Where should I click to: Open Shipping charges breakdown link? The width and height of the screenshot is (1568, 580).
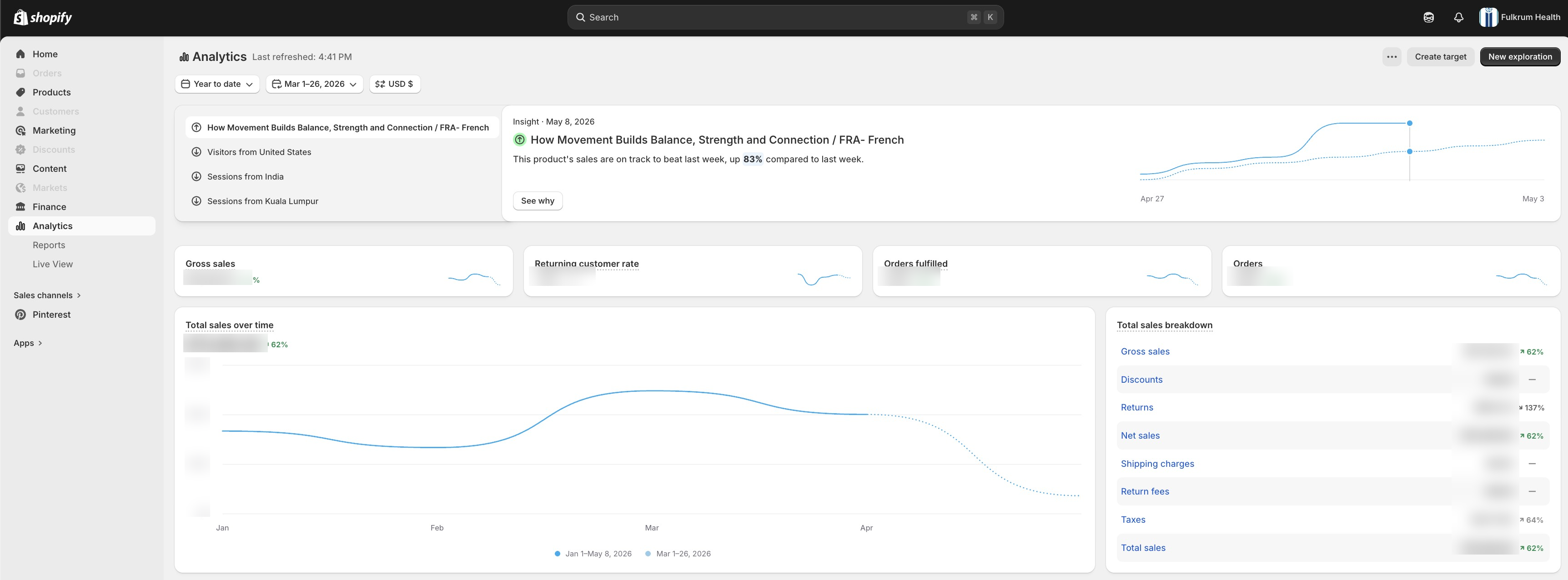tap(1157, 464)
